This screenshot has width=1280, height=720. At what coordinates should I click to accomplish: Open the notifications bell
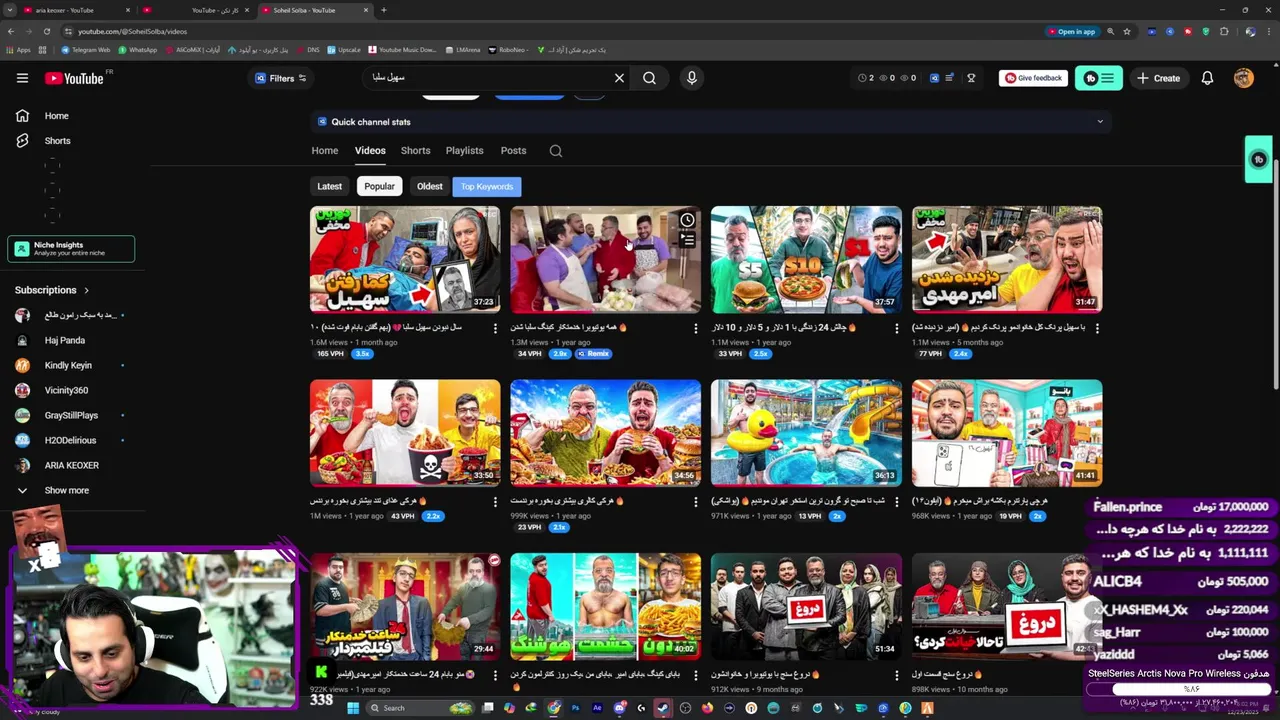tap(1207, 78)
